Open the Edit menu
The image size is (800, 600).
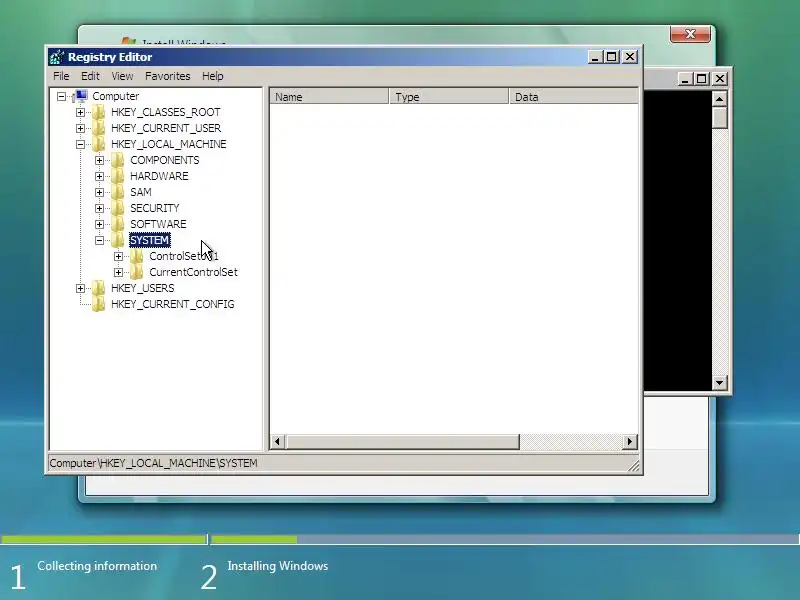click(90, 76)
